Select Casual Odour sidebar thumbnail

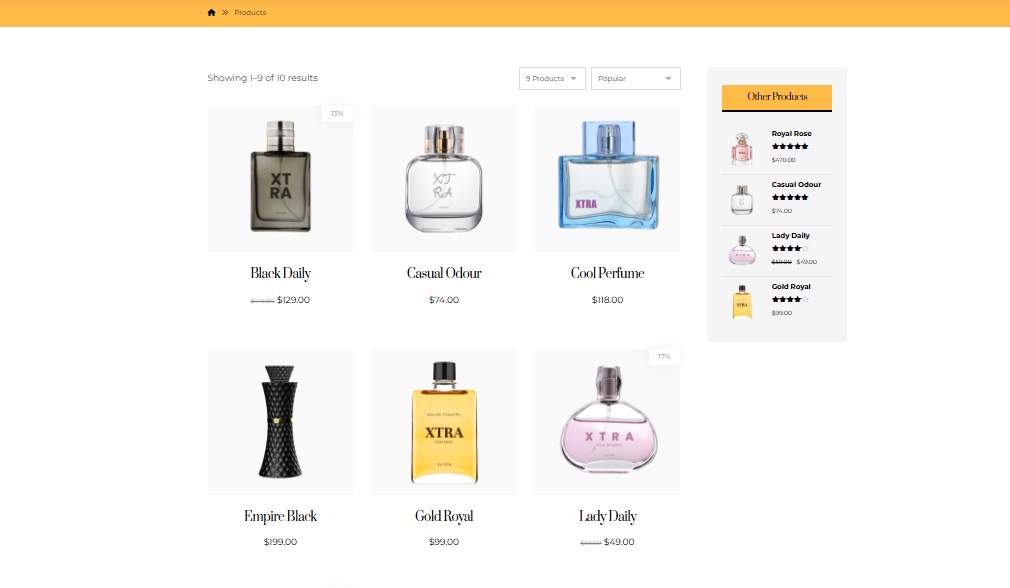pyautogui.click(x=741, y=199)
